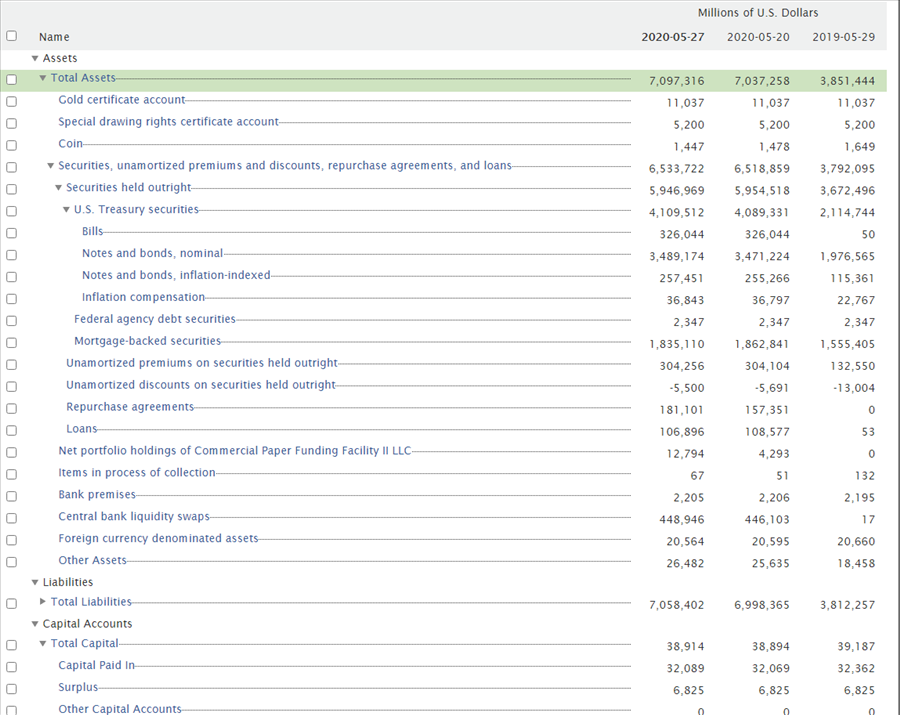Open the Coin series link
This screenshot has height=715, width=900.
[x=70, y=143]
